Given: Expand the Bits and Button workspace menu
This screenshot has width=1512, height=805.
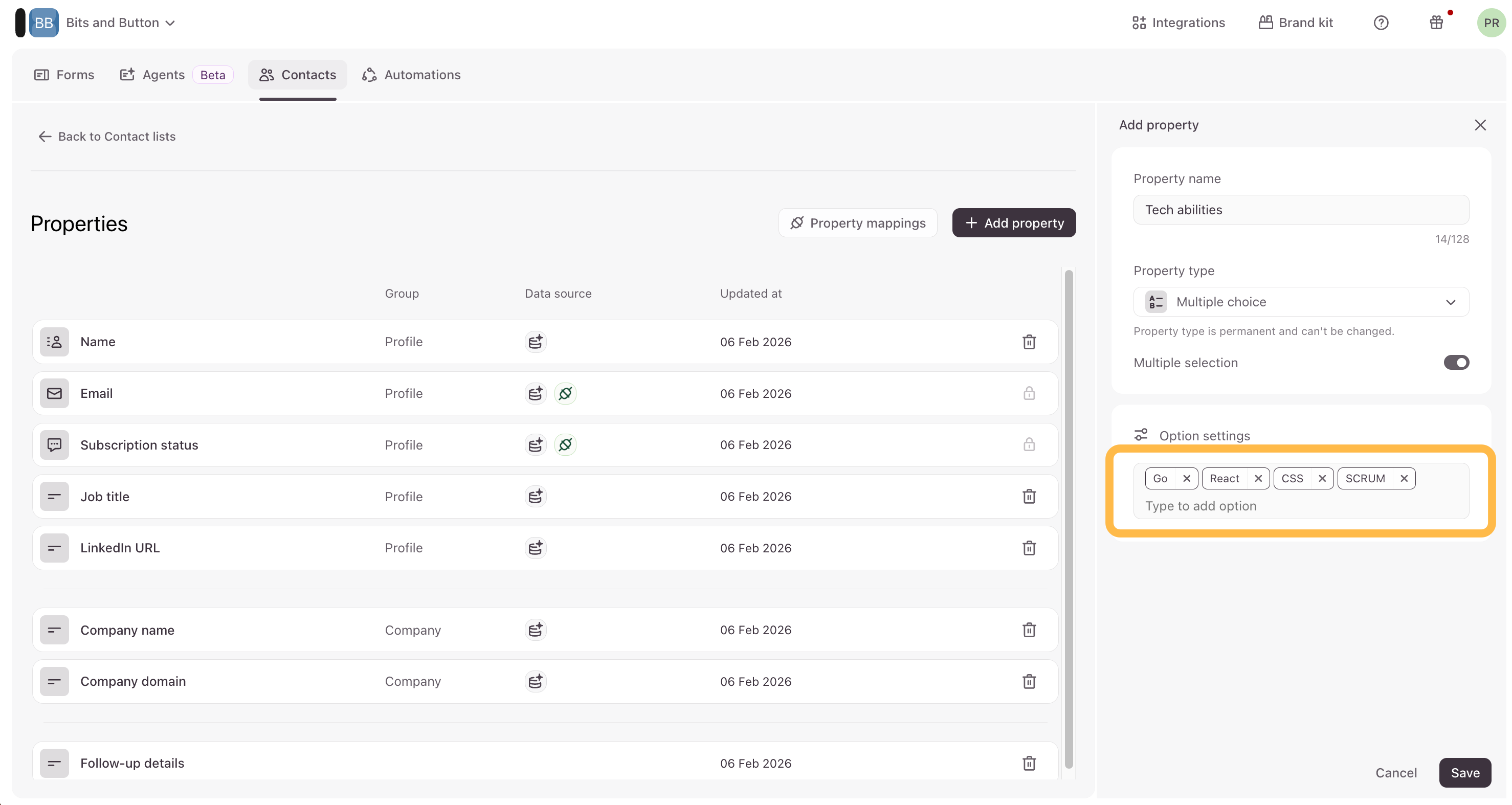Looking at the screenshot, I should 120,23.
